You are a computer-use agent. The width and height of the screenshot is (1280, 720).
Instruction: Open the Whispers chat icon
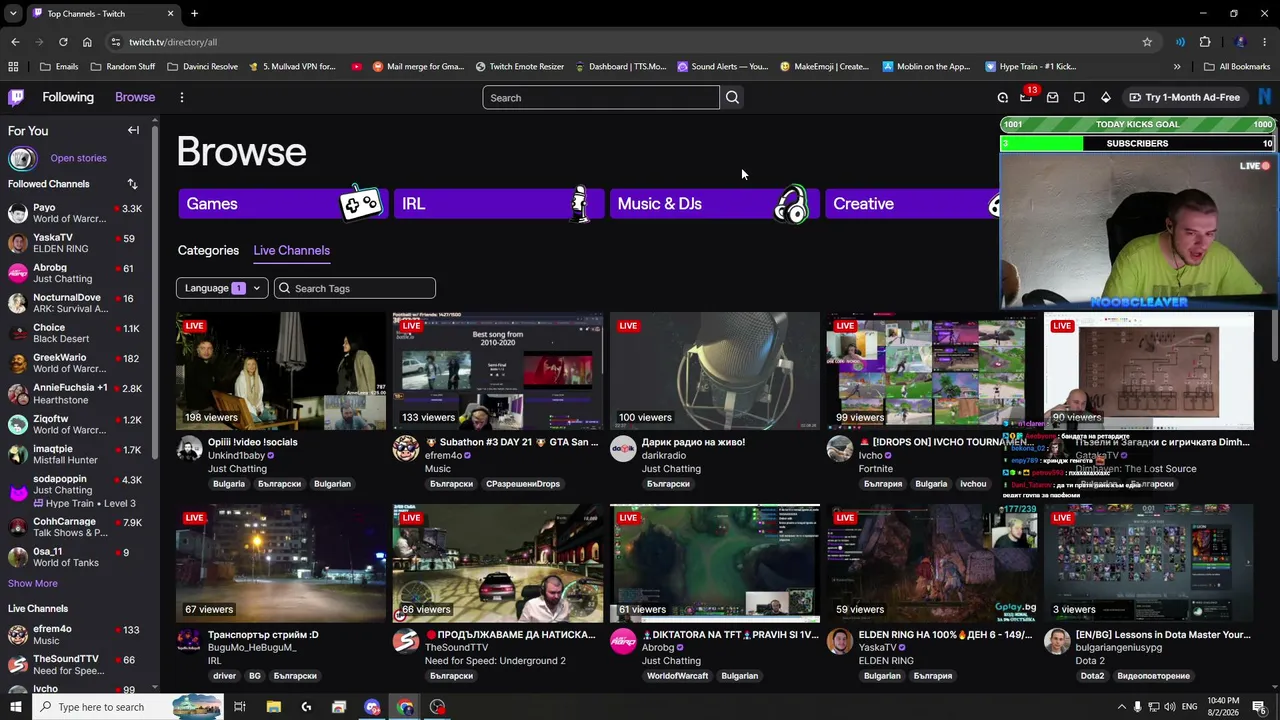click(1079, 97)
